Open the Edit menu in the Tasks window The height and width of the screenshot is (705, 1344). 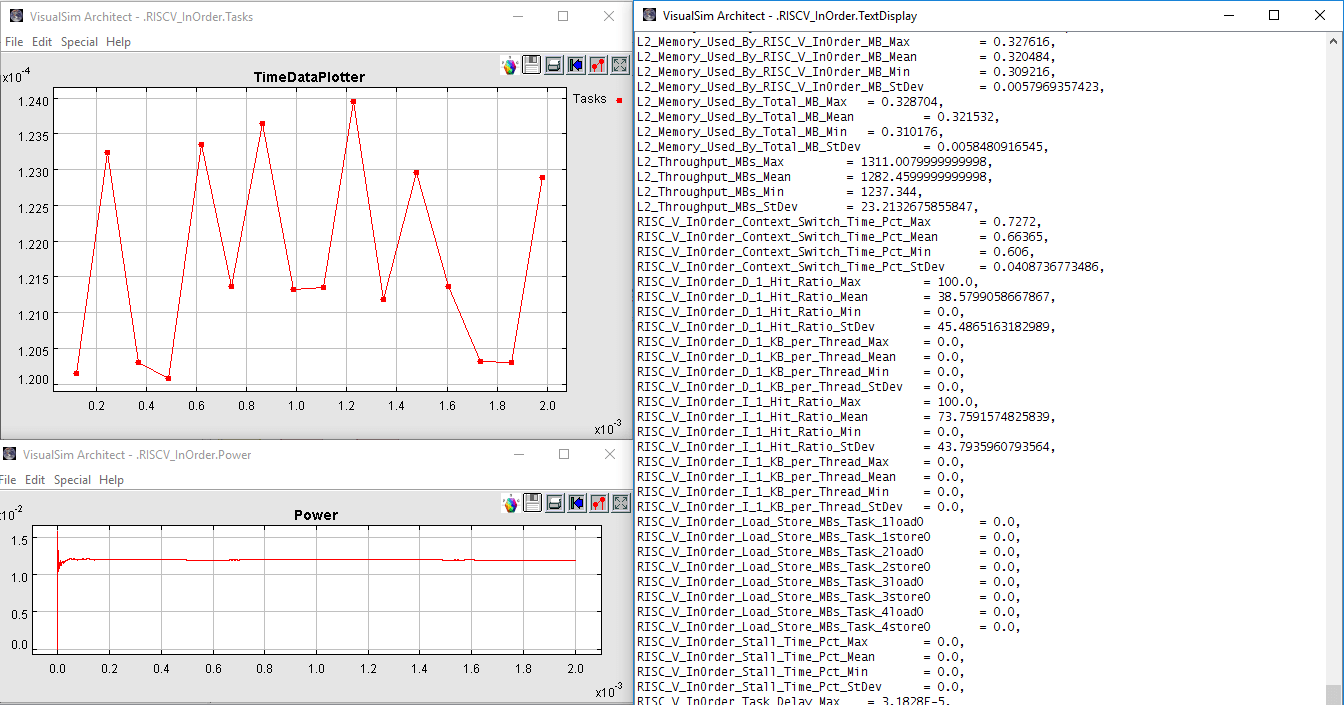click(x=42, y=42)
